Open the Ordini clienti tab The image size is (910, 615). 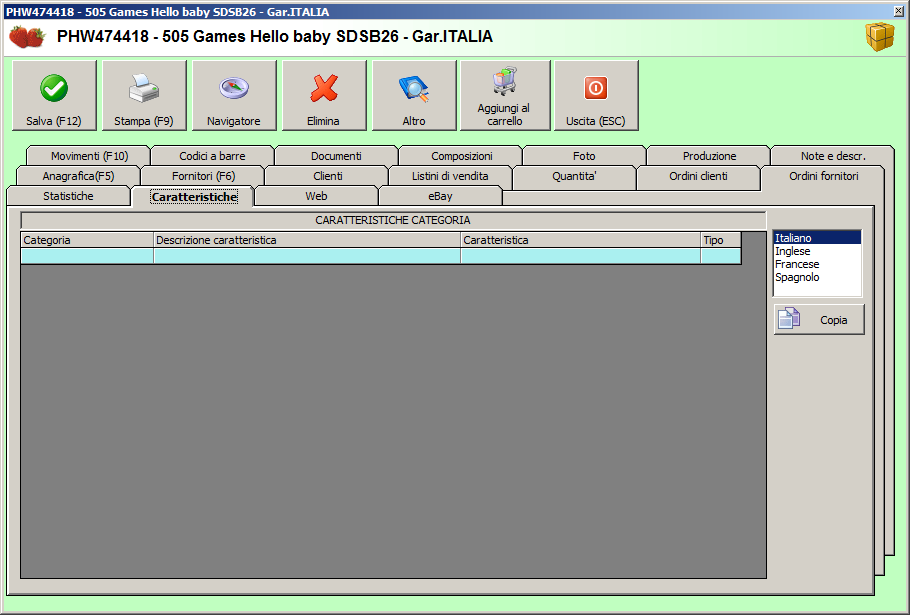tap(698, 176)
